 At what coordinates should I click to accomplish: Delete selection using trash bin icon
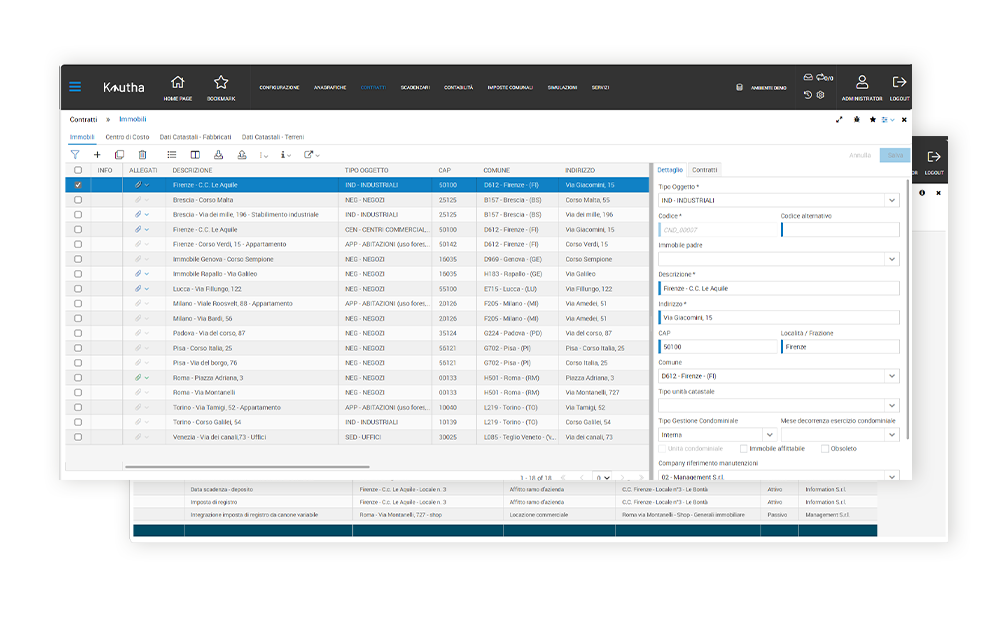[142, 155]
